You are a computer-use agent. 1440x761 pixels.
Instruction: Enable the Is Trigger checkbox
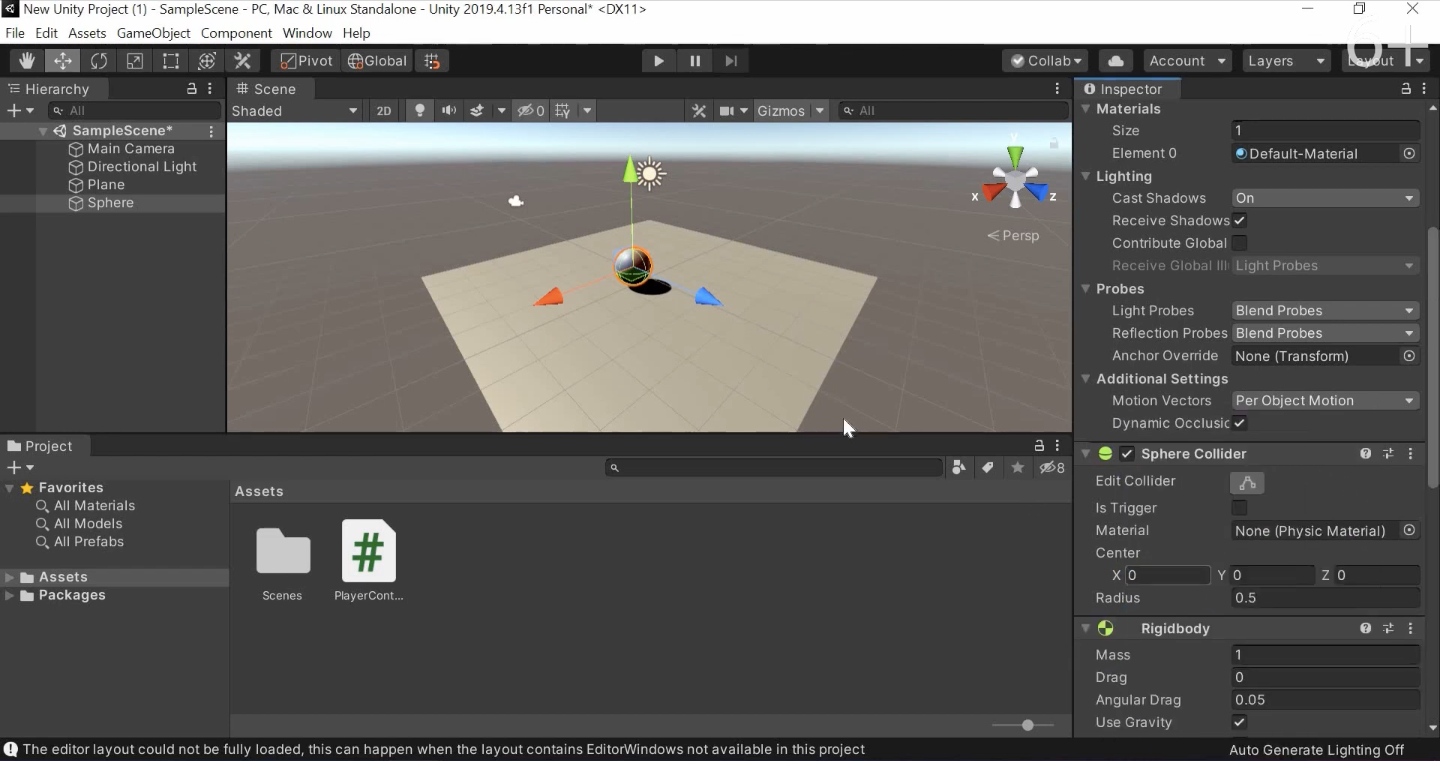tap(1239, 508)
